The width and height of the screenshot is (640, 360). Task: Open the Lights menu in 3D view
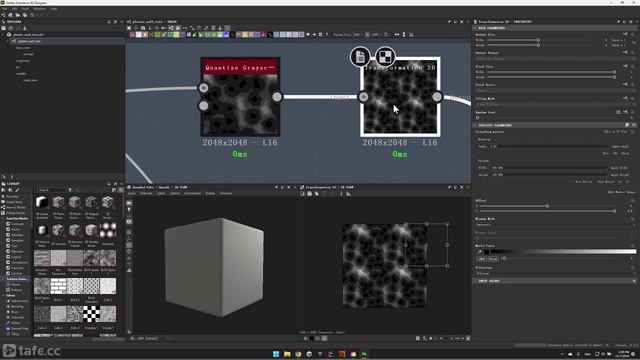point(161,193)
